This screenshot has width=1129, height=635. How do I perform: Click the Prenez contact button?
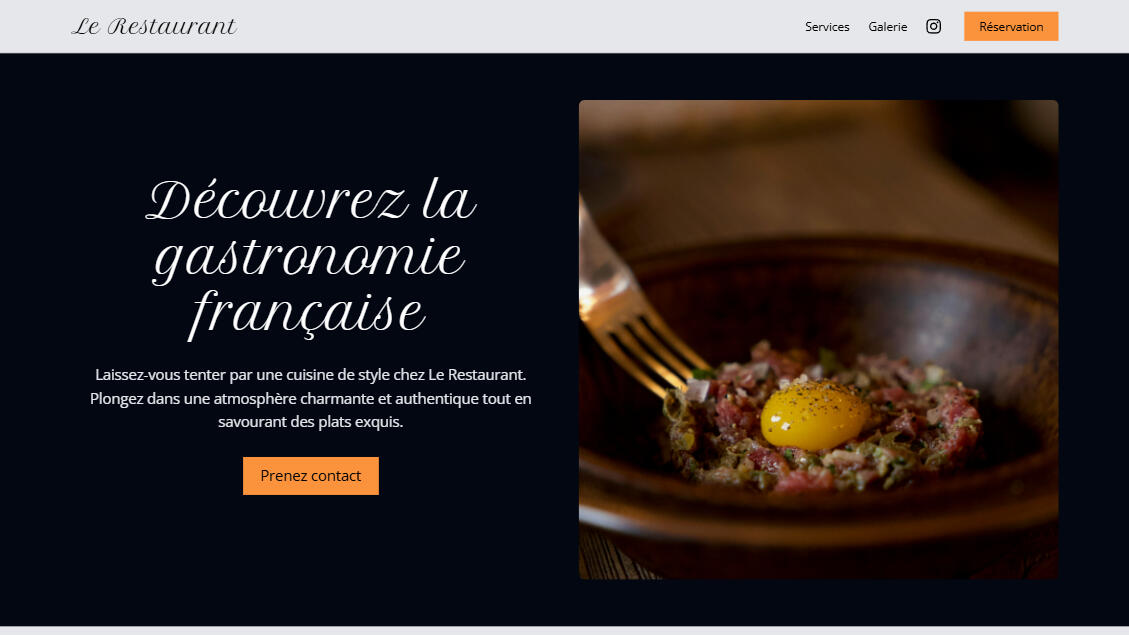[x=310, y=476]
